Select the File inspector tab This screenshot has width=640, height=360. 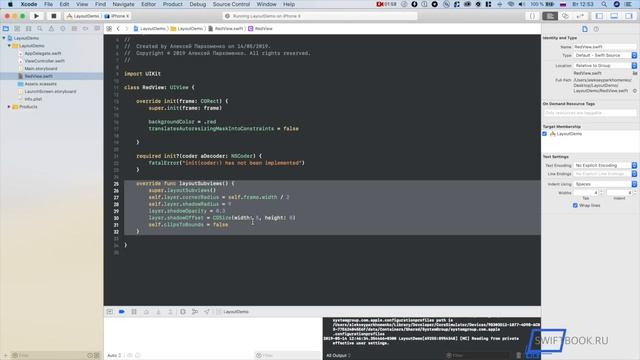tap(585, 29)
